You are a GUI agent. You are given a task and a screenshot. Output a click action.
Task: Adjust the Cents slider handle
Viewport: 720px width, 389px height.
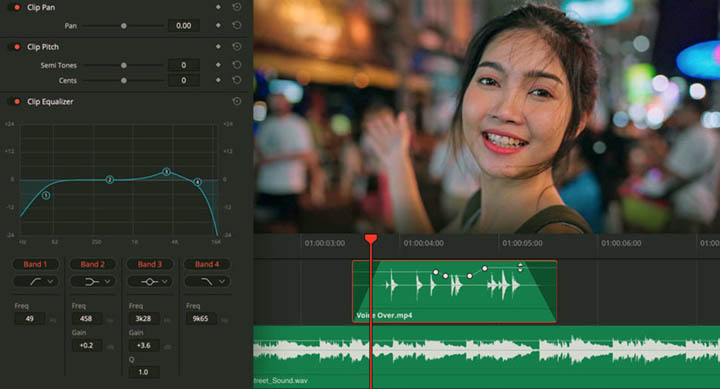tap(124, 81)
